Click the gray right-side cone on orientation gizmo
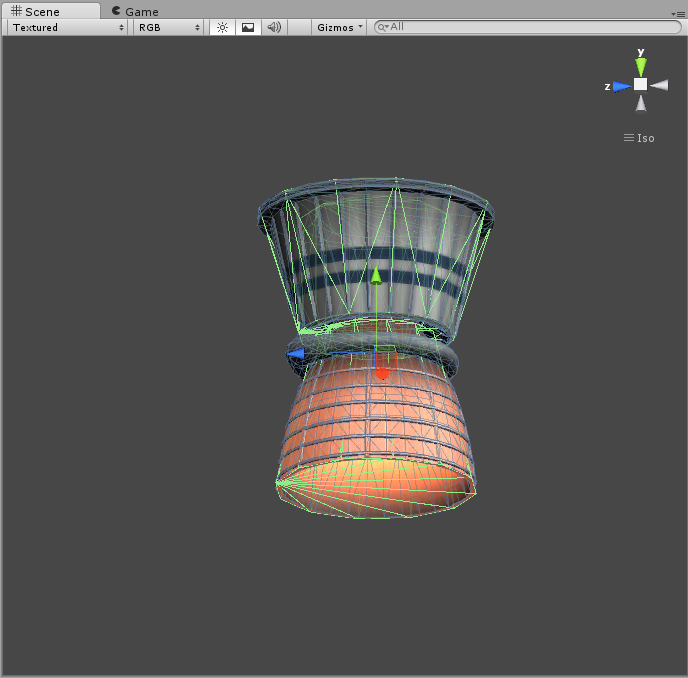Screen dimensions: 688x678 [x=659, y=85]
